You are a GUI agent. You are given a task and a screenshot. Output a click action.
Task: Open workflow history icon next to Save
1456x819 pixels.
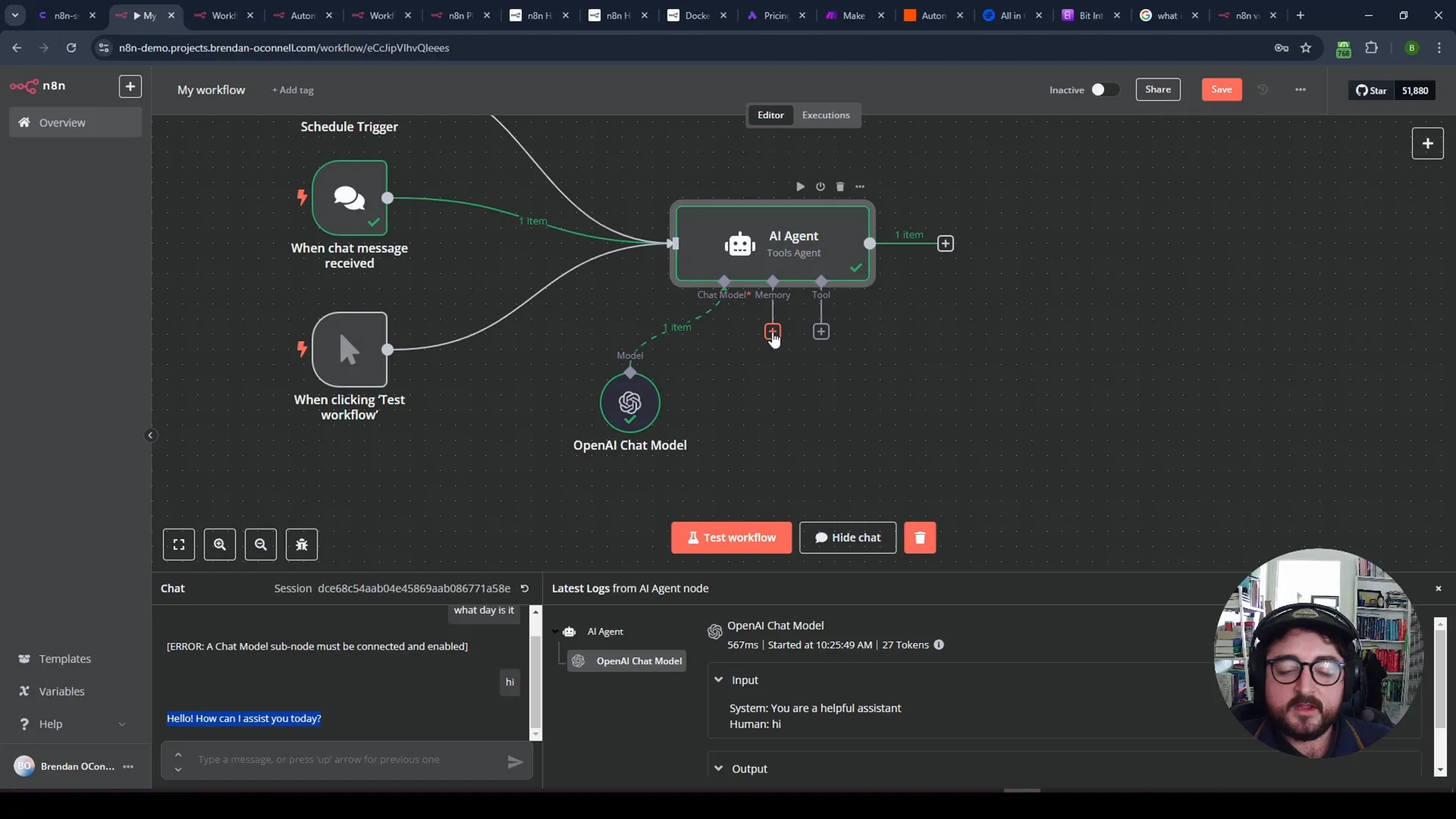(1263, 89)
